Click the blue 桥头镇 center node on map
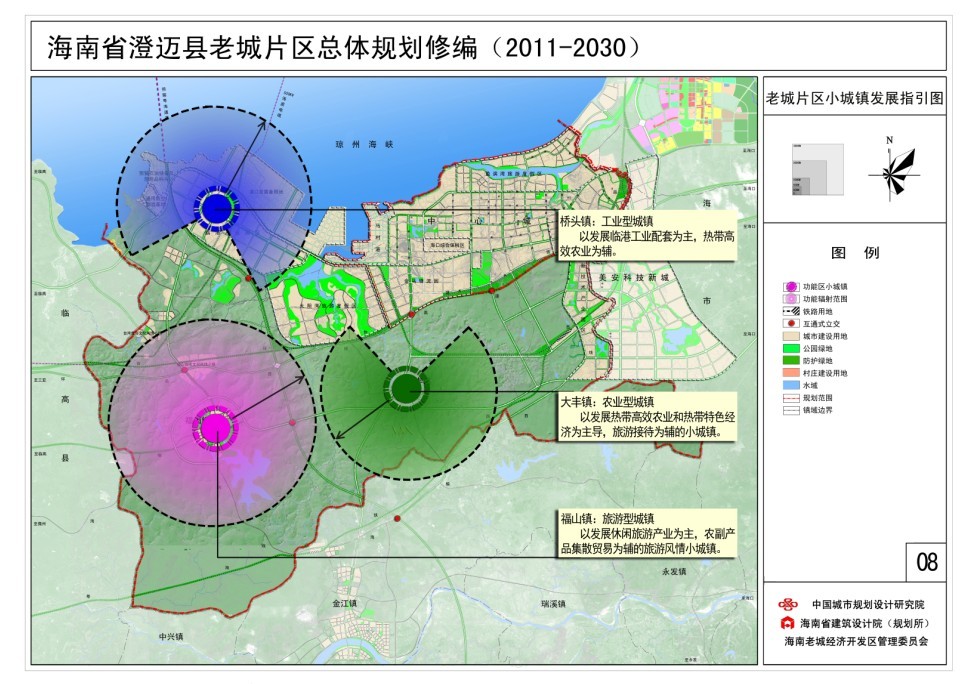This screenshot has width=978, height=684. [x=215, y=207]
